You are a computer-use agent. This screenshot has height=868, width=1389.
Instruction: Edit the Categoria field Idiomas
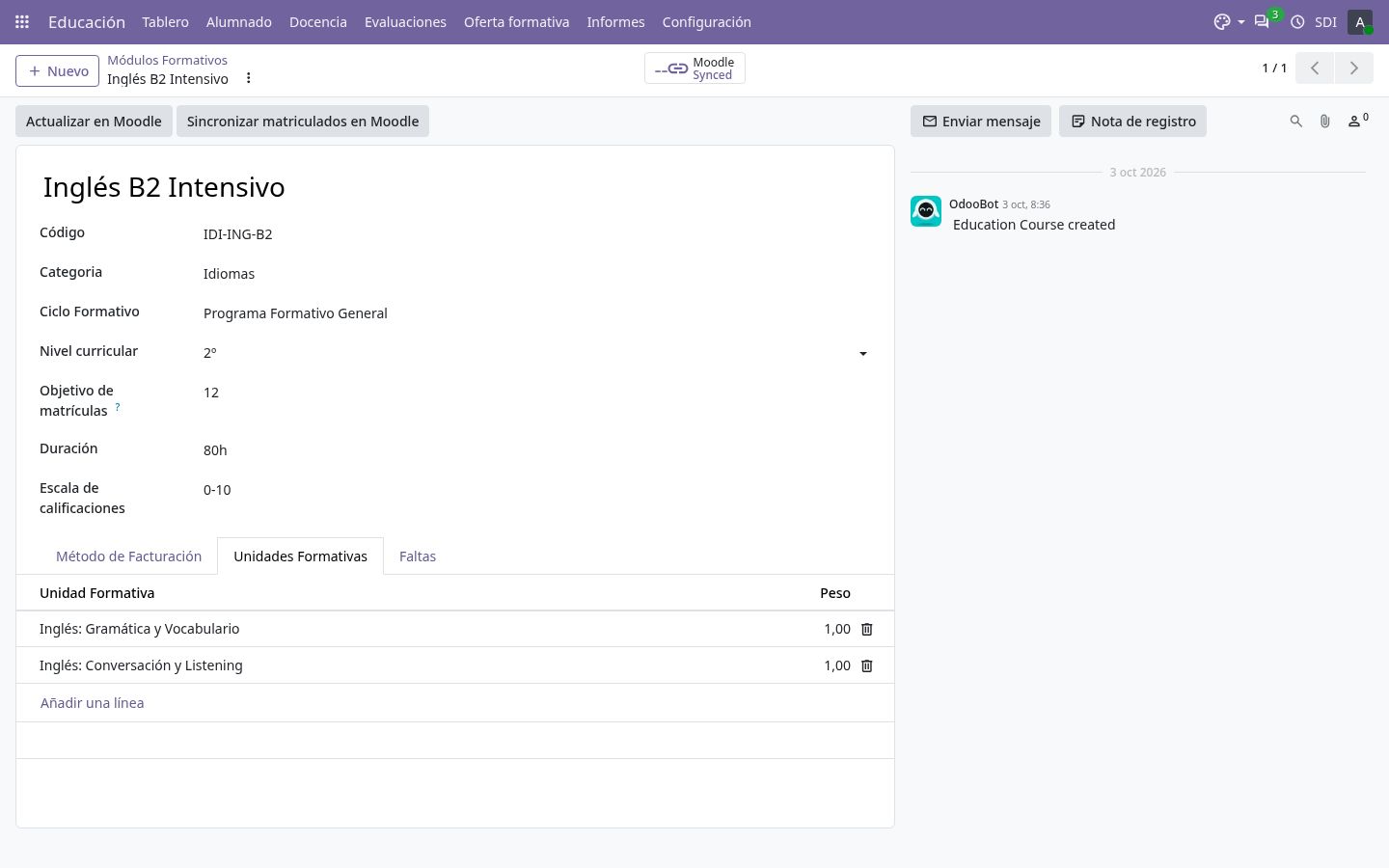point(535,274)
